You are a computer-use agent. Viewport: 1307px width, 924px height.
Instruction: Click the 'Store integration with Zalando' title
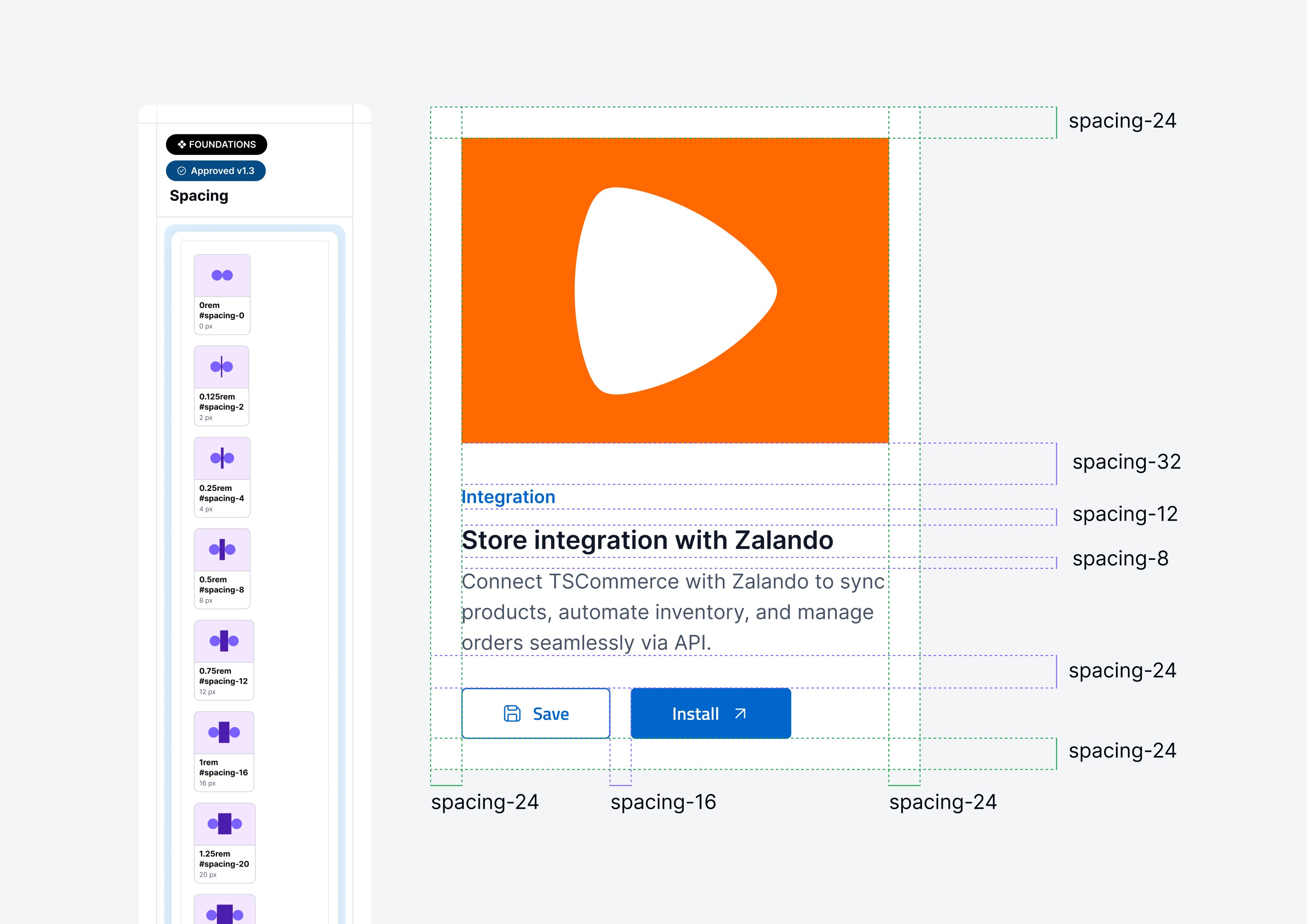point(648,540)
